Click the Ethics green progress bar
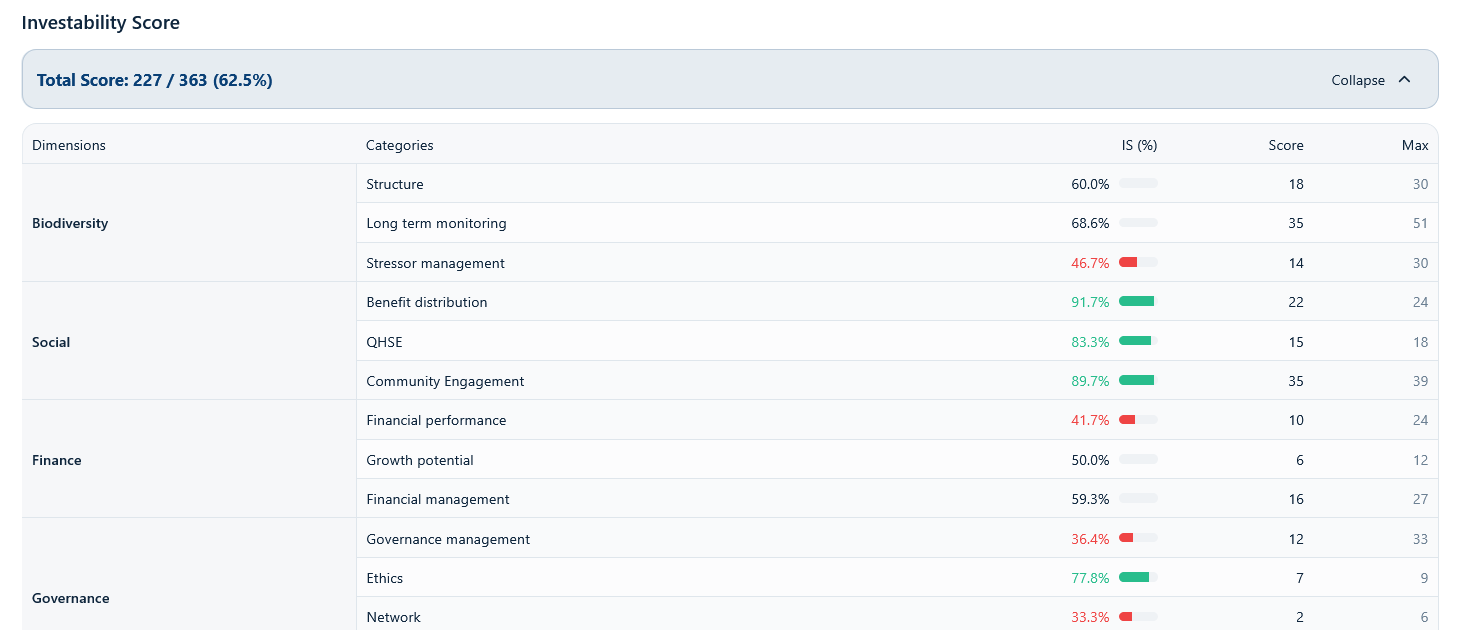Screen dimensions: 1464x630 pyautogui.click(x=1138, y=578)
